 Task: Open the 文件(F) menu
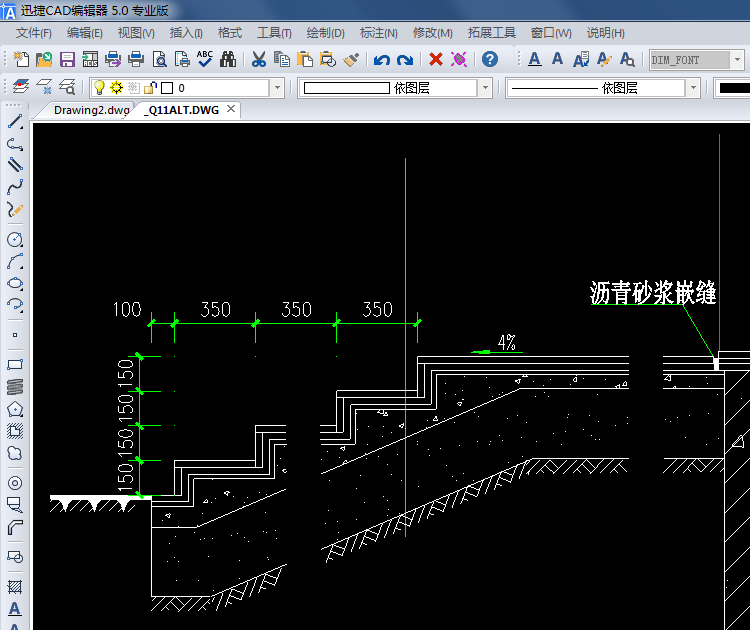33,33
